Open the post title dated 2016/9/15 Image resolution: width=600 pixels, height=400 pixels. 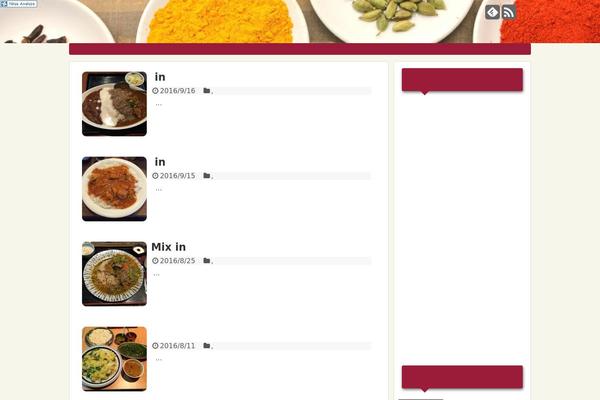tap(160, 162)
